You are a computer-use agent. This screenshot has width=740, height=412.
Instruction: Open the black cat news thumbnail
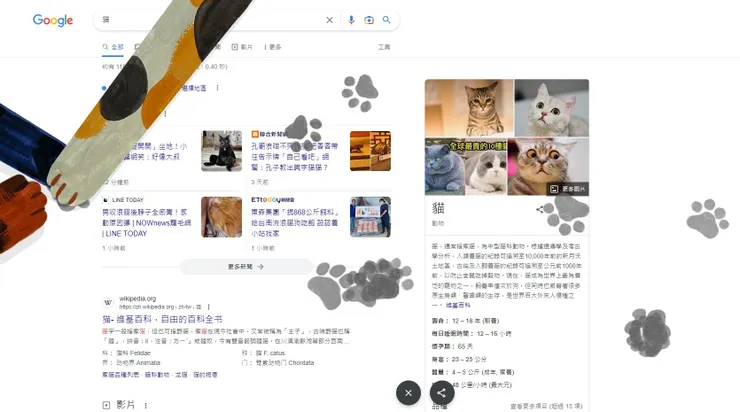pyautogui.click(x=221, y=151)
